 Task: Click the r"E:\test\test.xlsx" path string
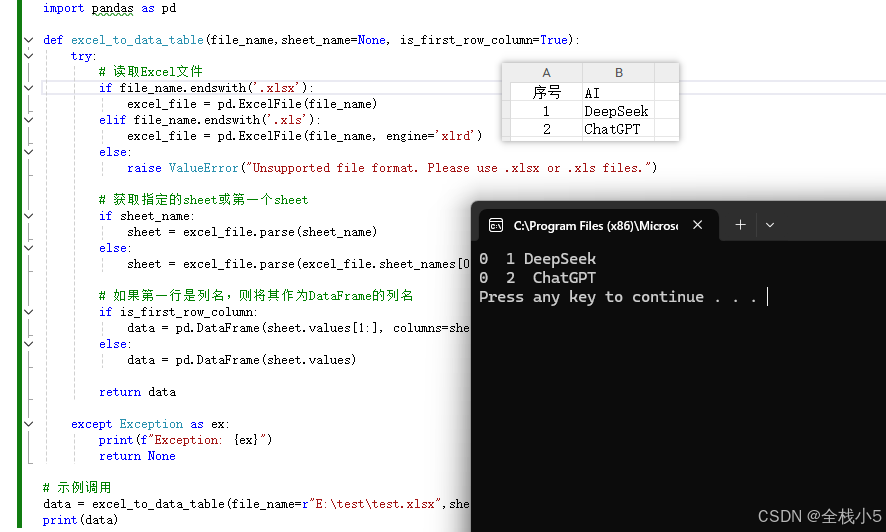pyautogui.click(x=372, y=504)
